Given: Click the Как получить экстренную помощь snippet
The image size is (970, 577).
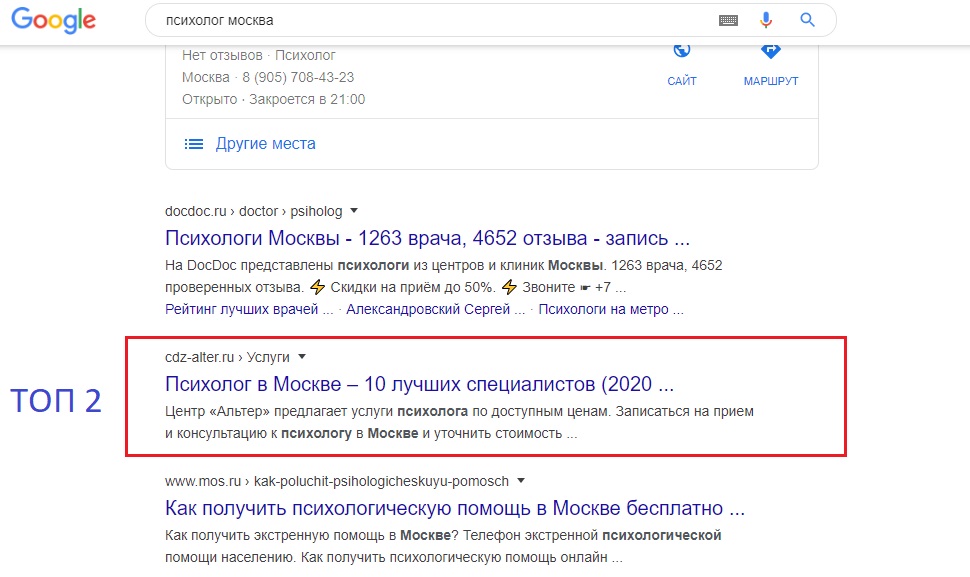Looking at the screenshot, I should click(443, 546).
